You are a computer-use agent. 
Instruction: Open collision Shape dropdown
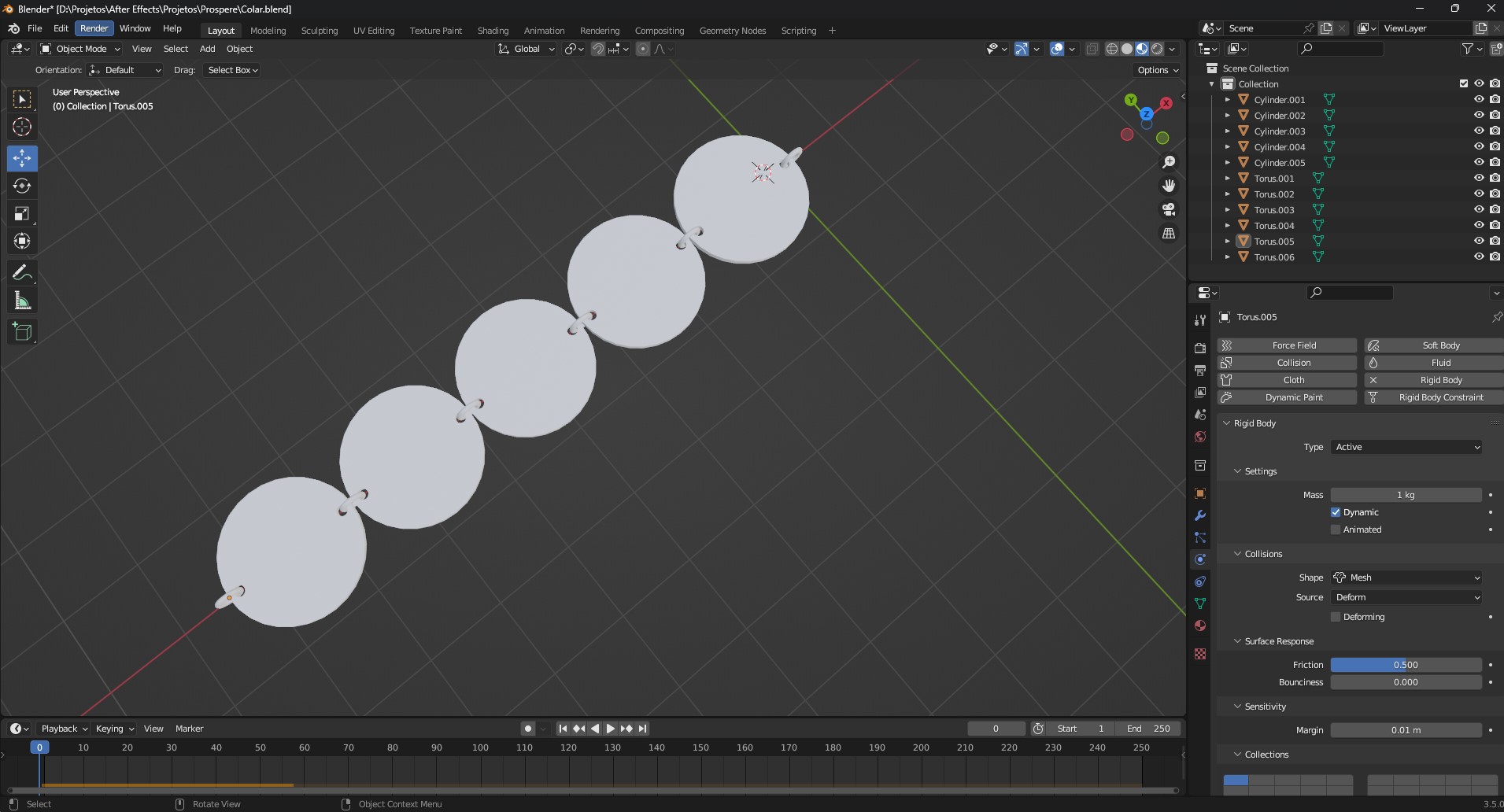pyautogui.click(x=1406, y=578)
